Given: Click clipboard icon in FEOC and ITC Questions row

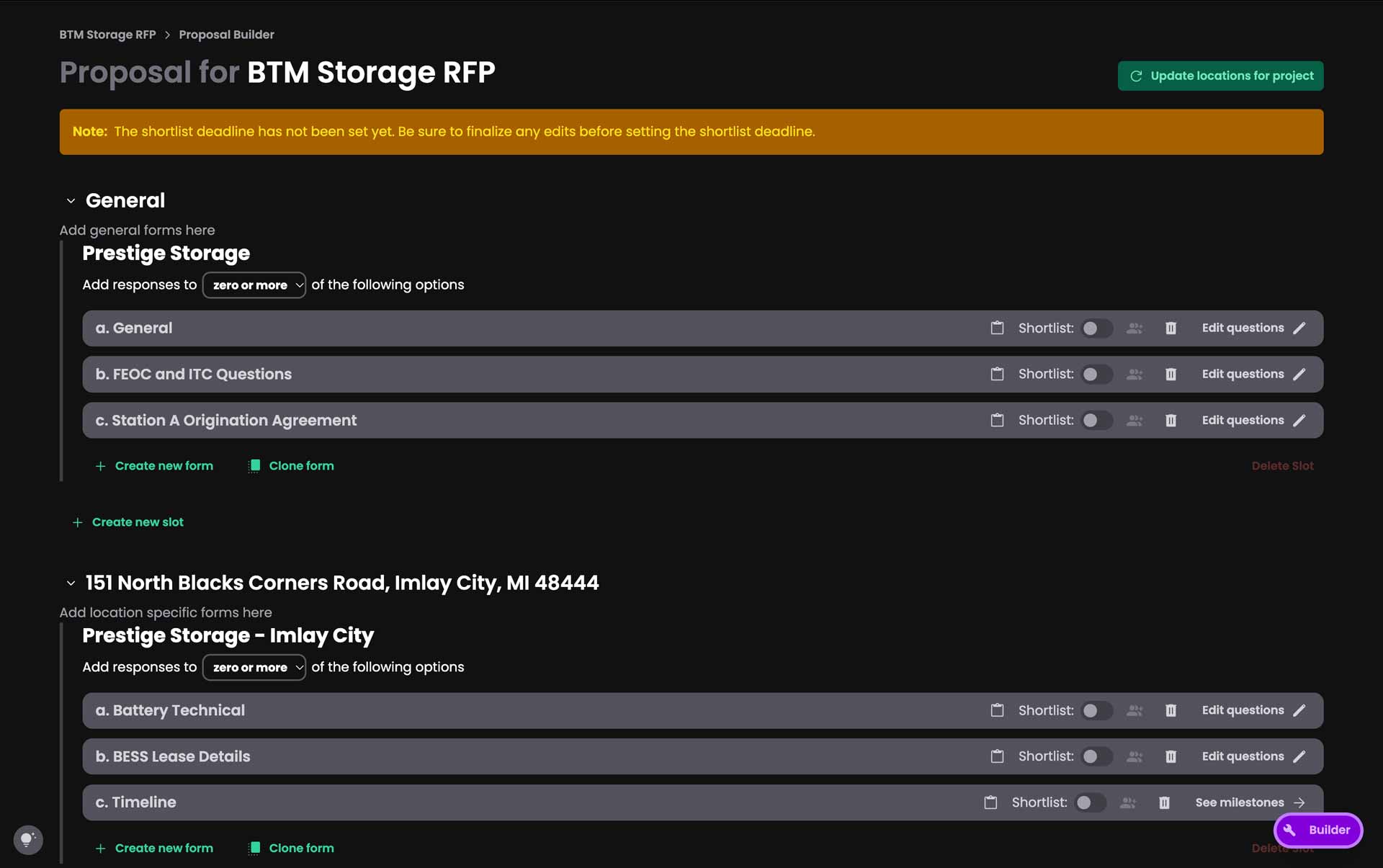Looking at the screenshot, I should click(x=997, y=374).
